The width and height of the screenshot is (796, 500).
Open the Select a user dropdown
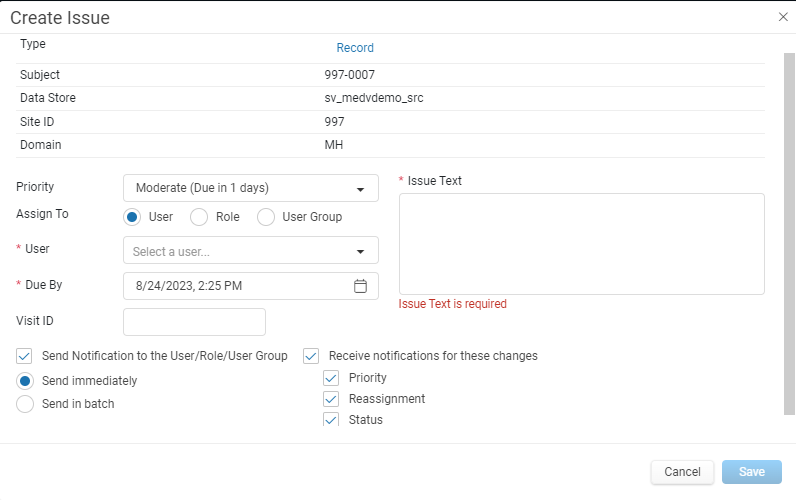tap(251, 250)
